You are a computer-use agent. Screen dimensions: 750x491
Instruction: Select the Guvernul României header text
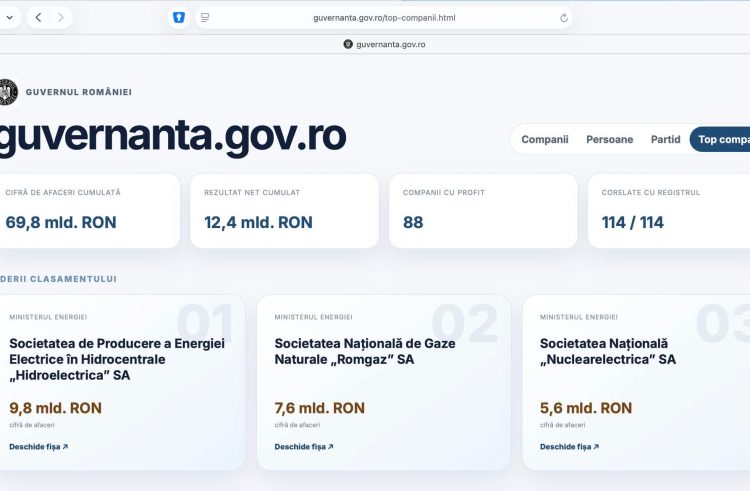click(79, 92)
